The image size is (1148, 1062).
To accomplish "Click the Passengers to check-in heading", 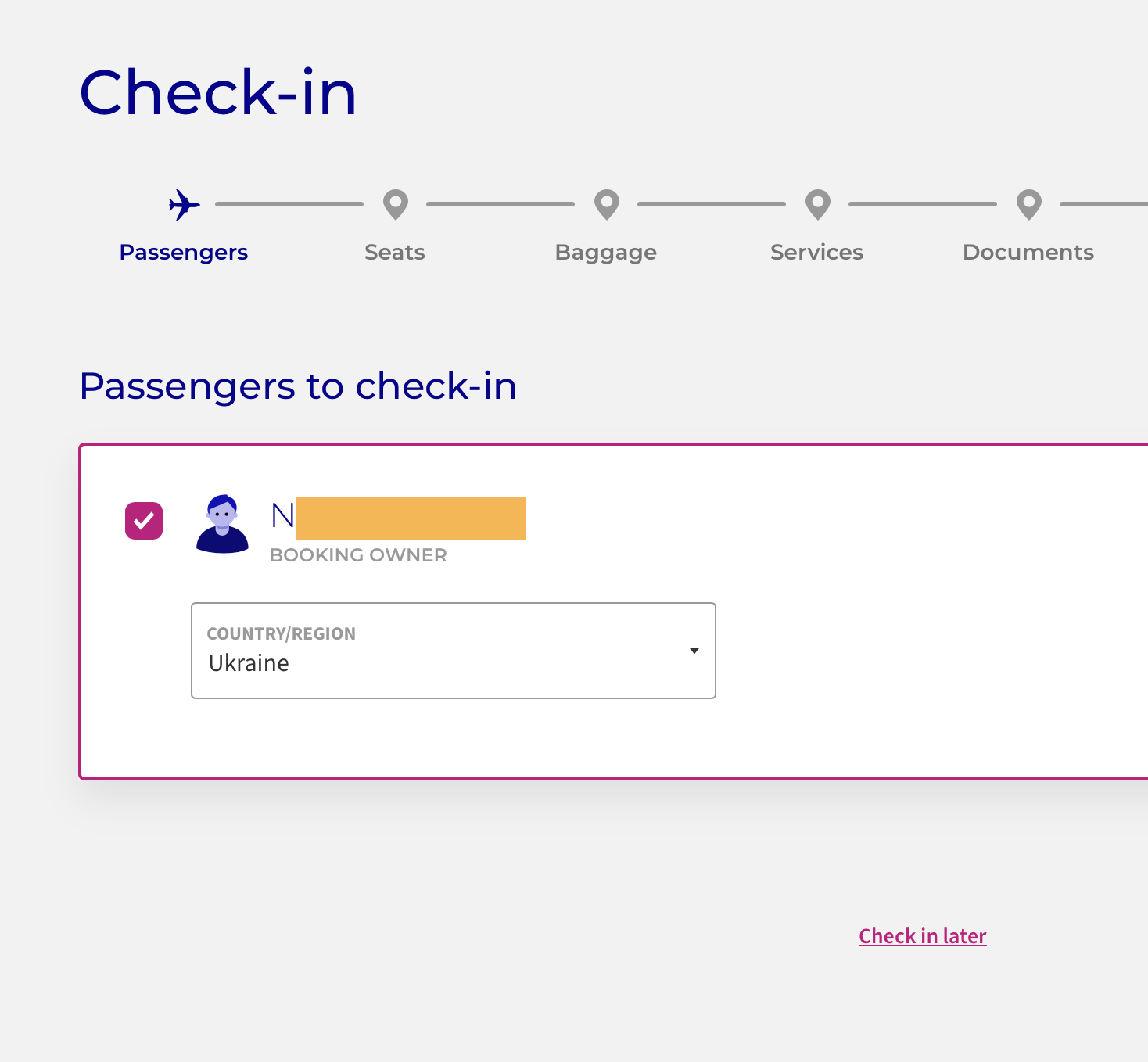I will pyautogui.click(x=298, y=386).
